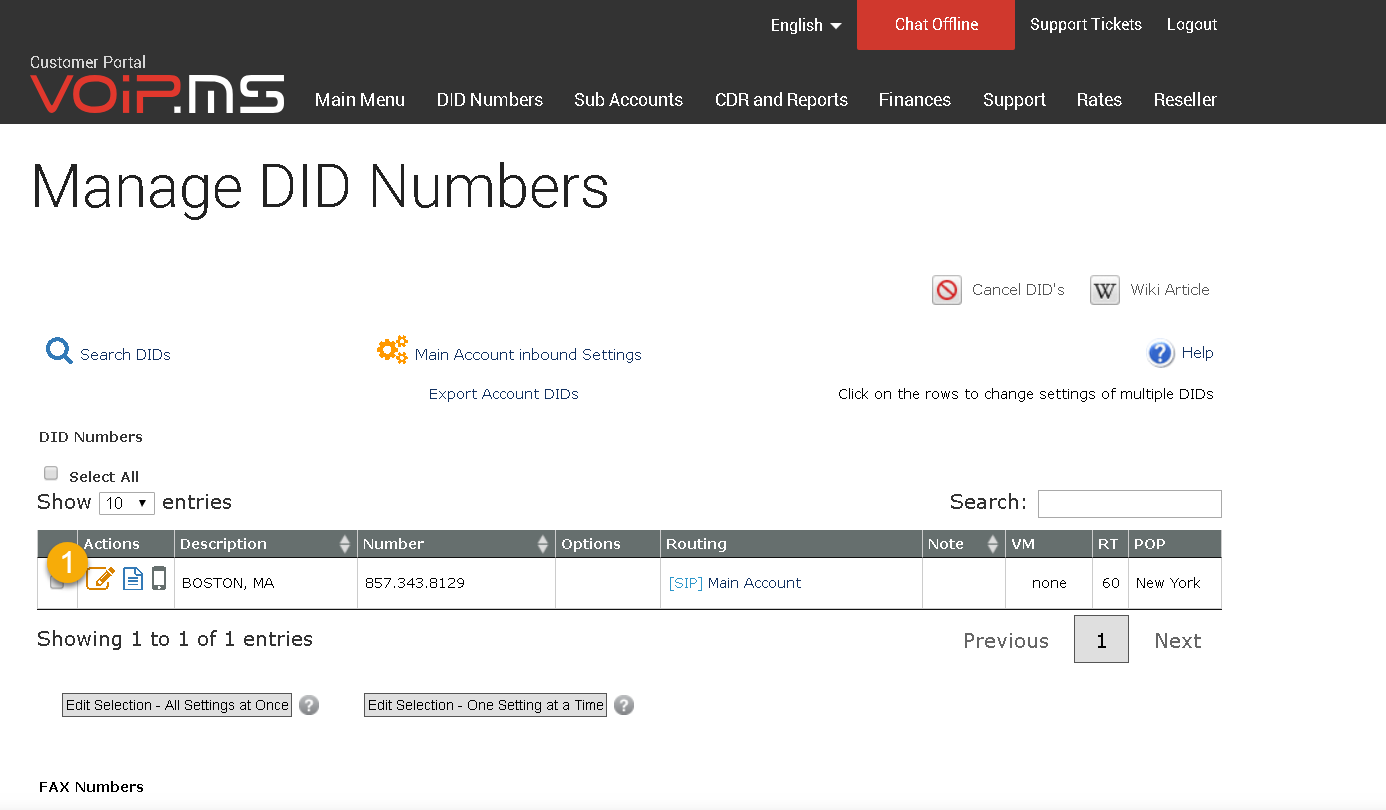Tick the checkbox for the Boston DID row
1386x810 pixels.
(57, 582)
